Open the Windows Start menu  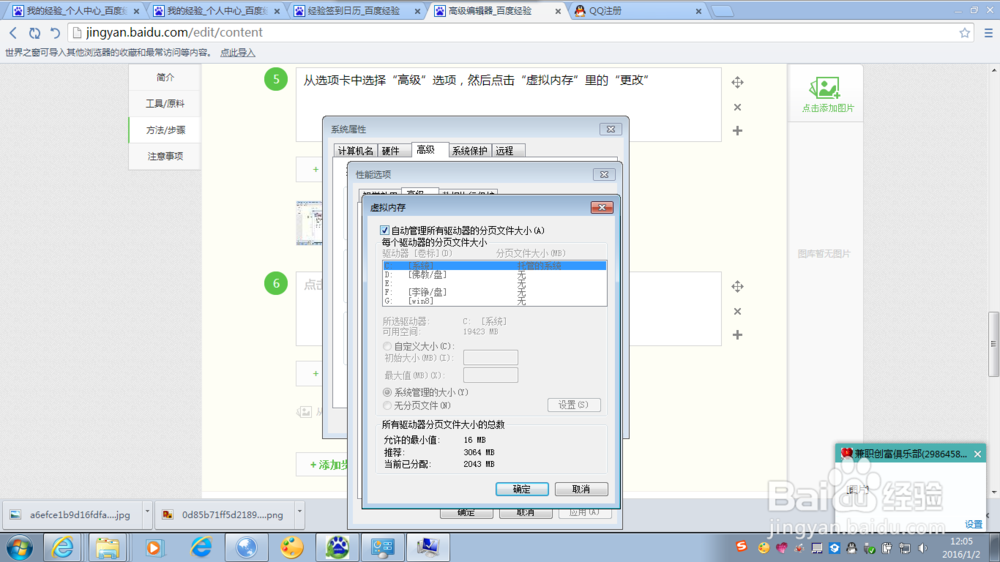20,547
